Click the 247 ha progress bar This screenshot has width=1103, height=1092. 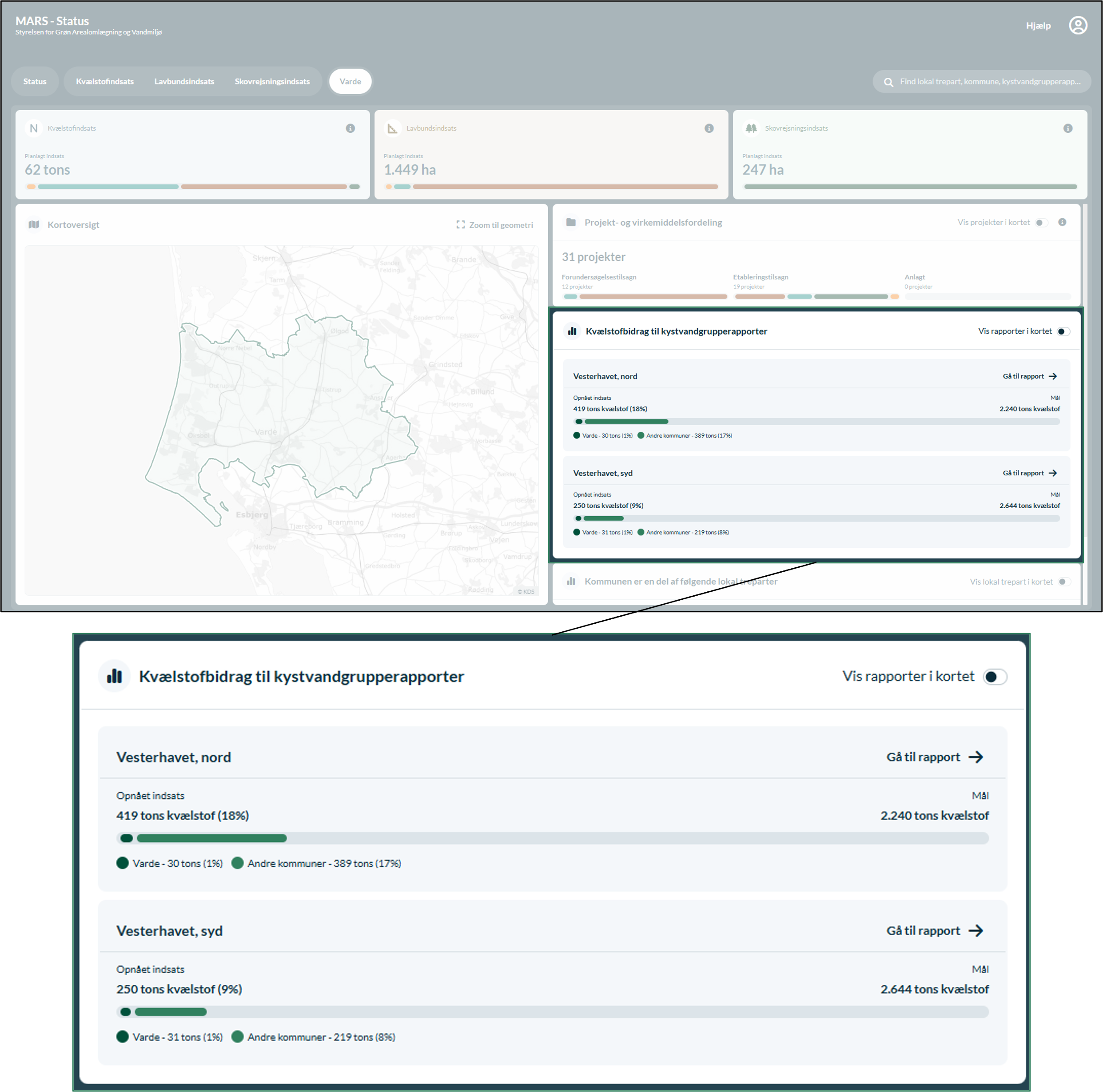click(910, 187)
